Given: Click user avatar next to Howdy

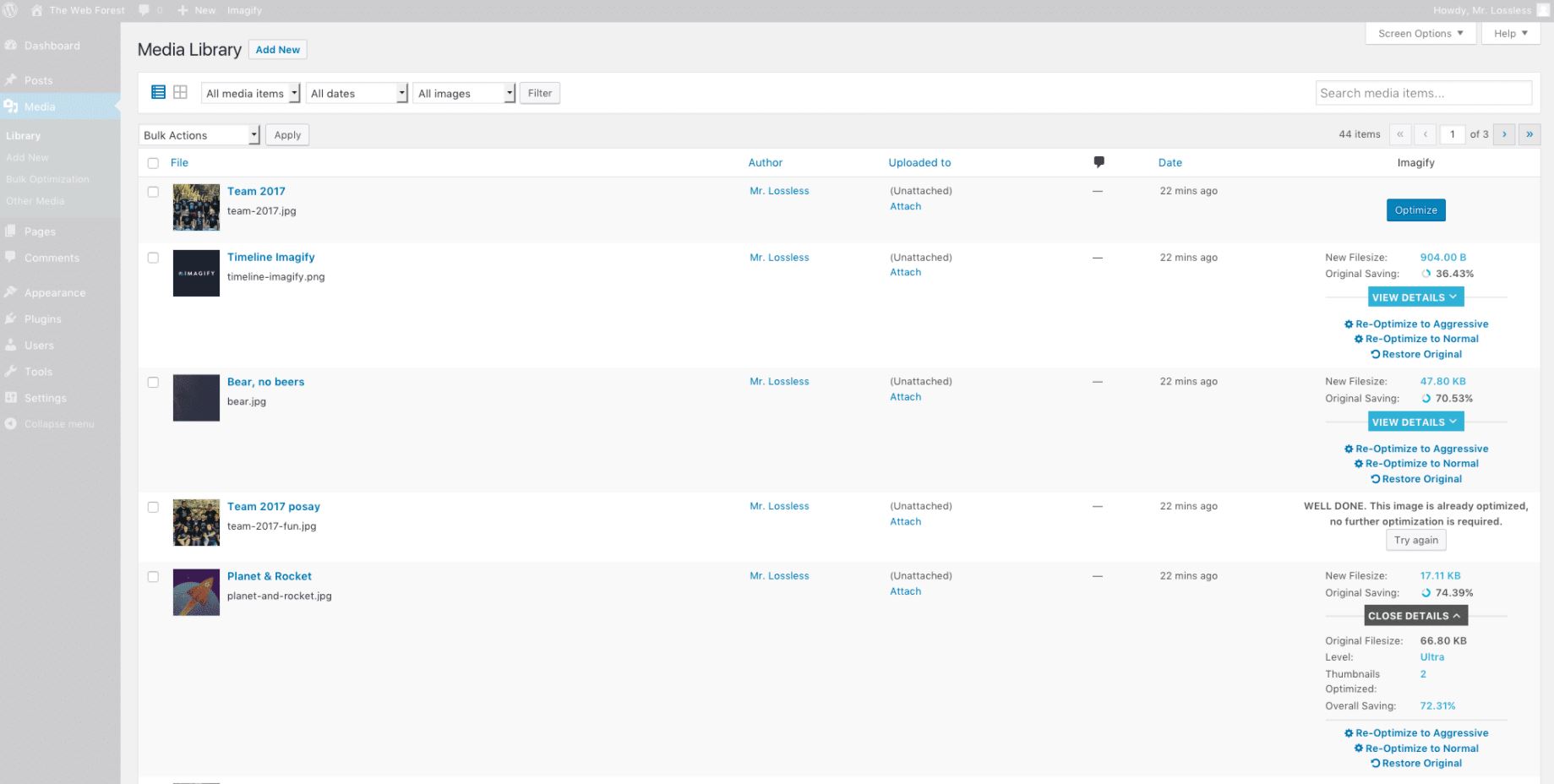Looking at the screenshot, I should 1543,10.
